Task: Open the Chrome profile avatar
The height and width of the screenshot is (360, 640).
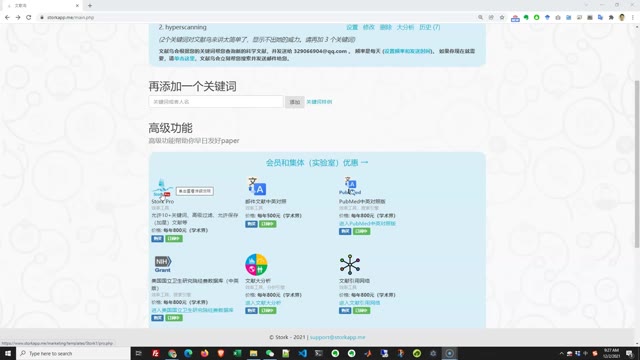Action: pyautogui.click(x=622, y=18)
